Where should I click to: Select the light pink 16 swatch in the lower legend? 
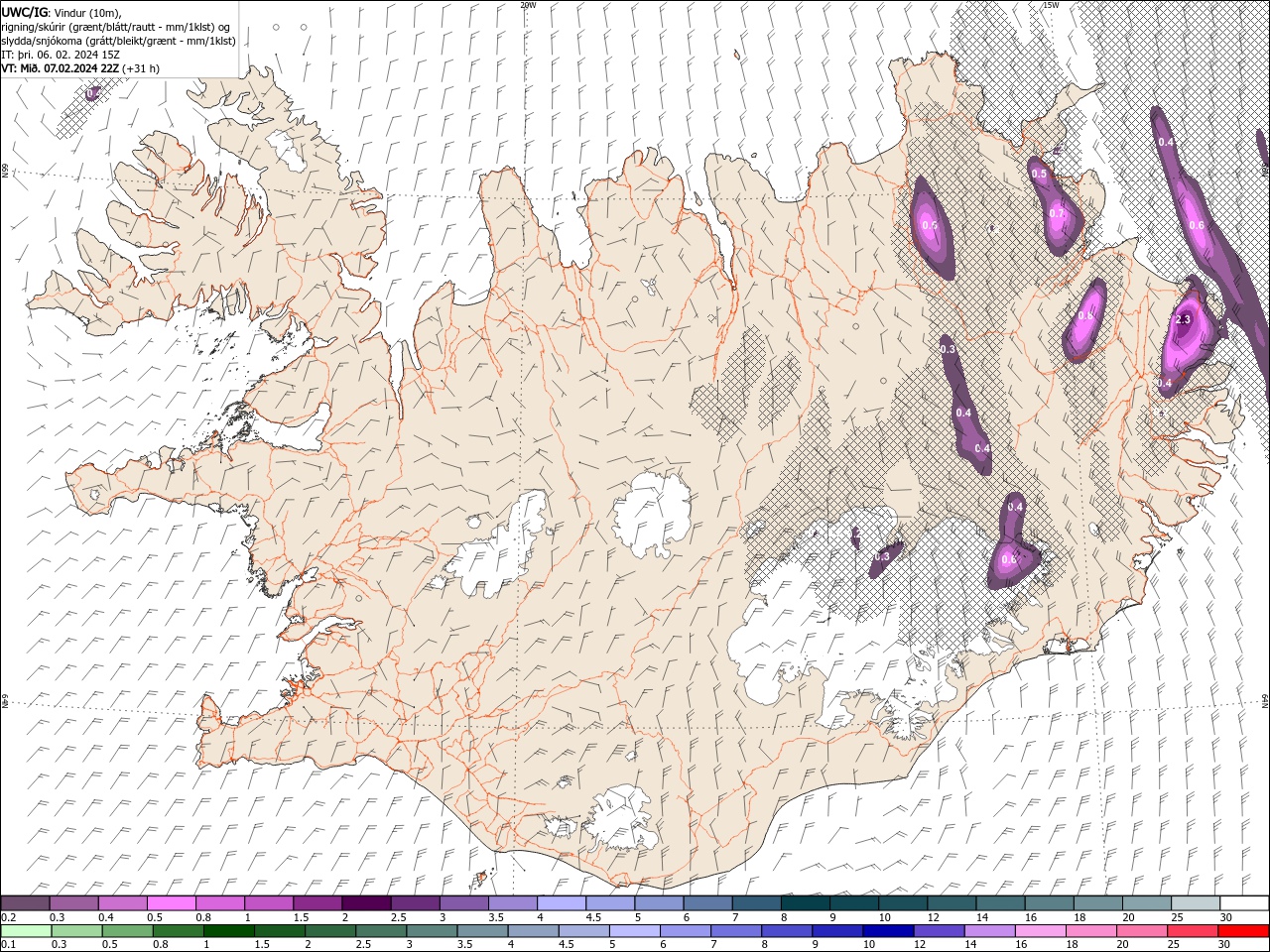[1040, 931]
